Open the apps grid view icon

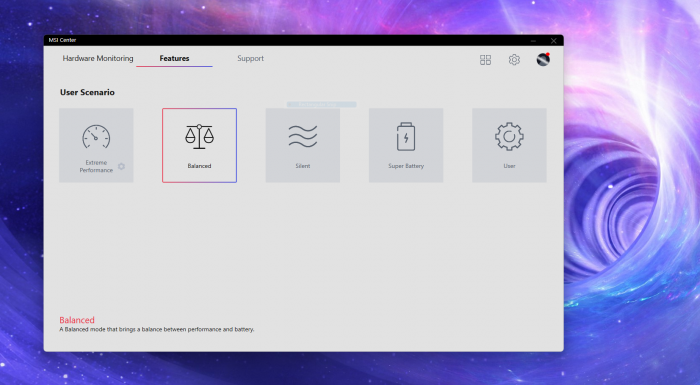point(485,60)
